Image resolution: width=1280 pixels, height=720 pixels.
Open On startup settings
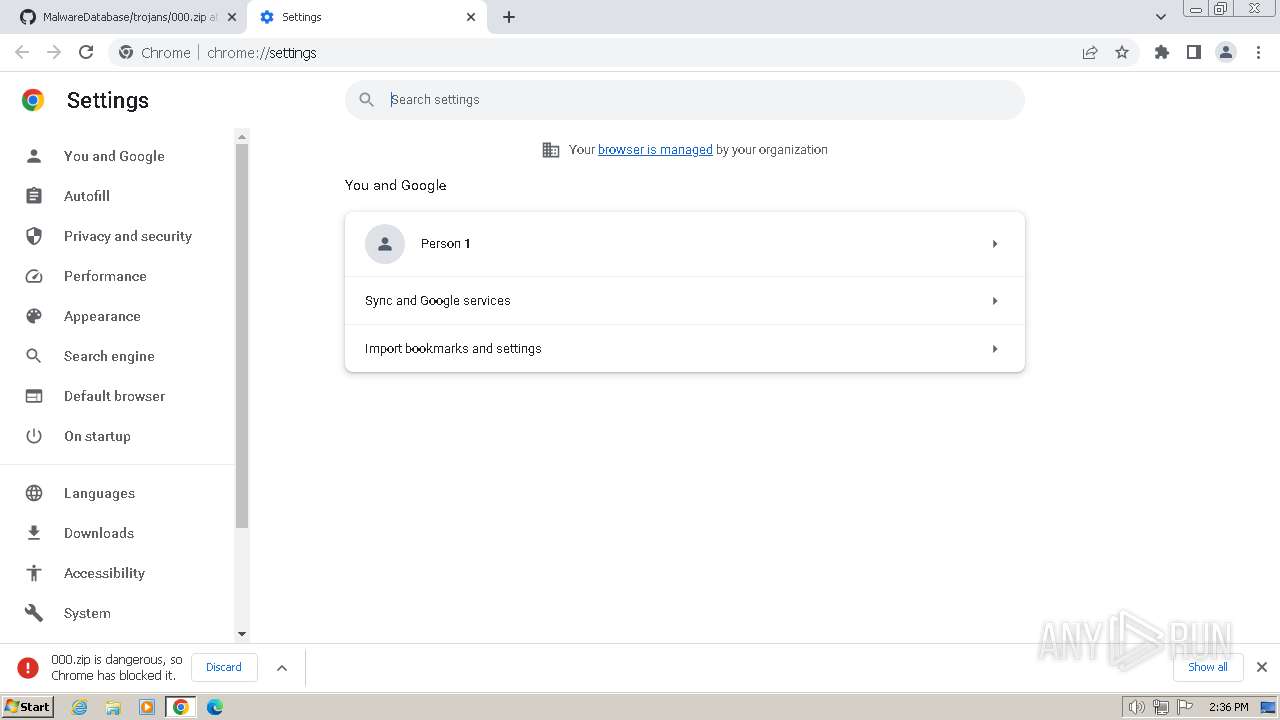[x=97, y=436]
